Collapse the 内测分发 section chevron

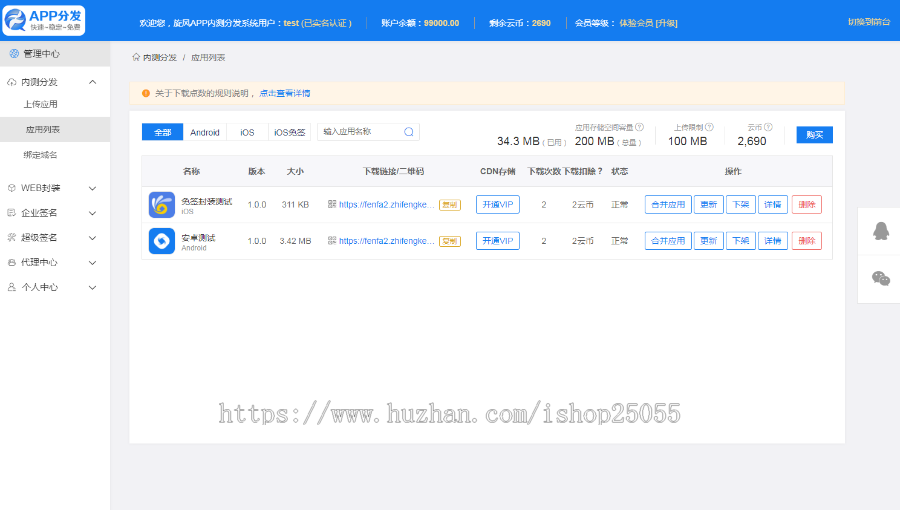pos(92,82)
